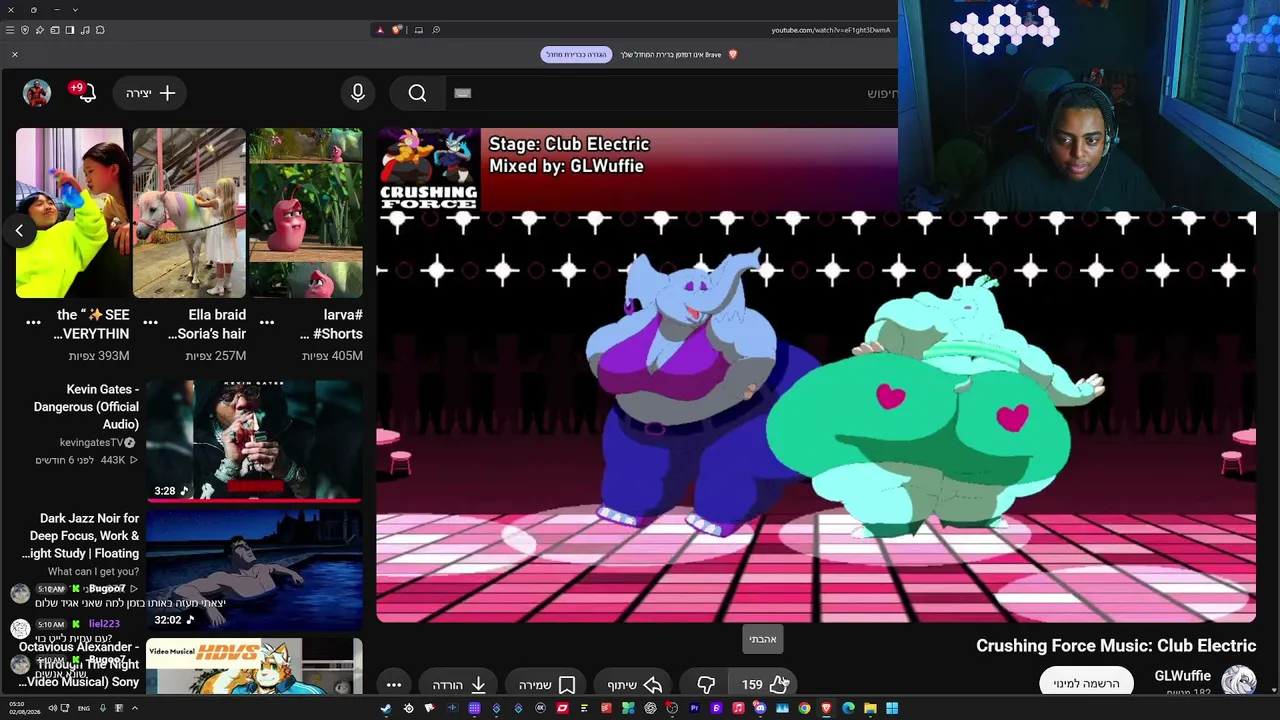Viewport: 1280px width, 720px height.
Task: Open Adobe Premiere Pro from taskbar
Action: point(694,708)
